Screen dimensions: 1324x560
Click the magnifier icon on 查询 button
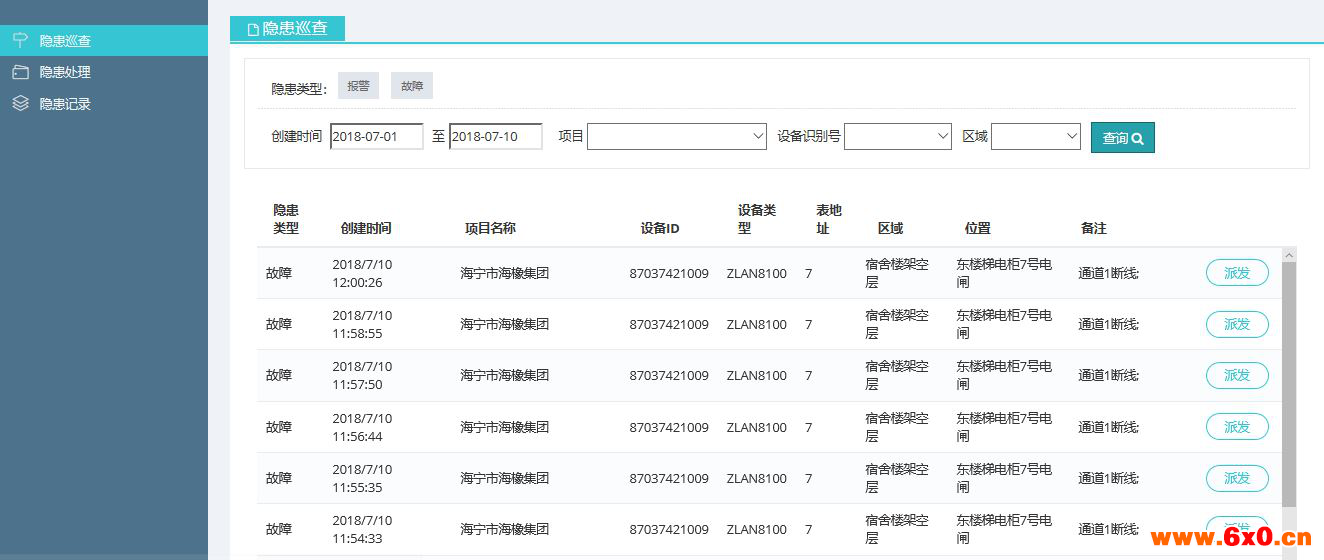pyautogui.click(x=1137, y=139)
